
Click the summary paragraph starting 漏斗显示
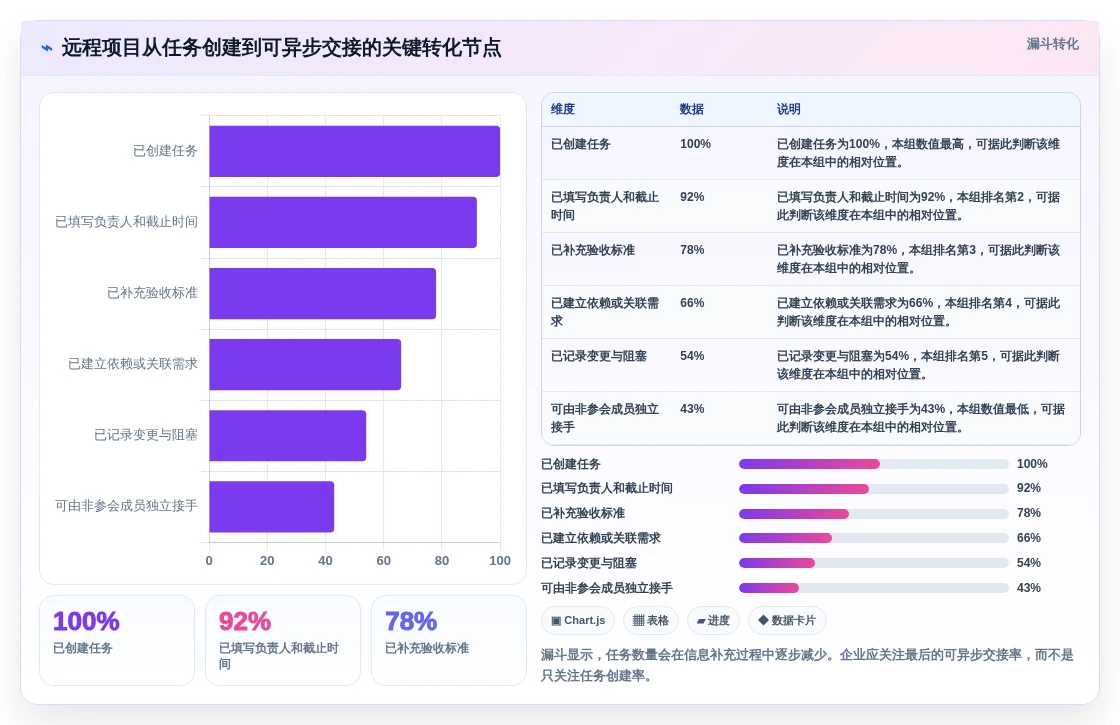pos(807,665)
